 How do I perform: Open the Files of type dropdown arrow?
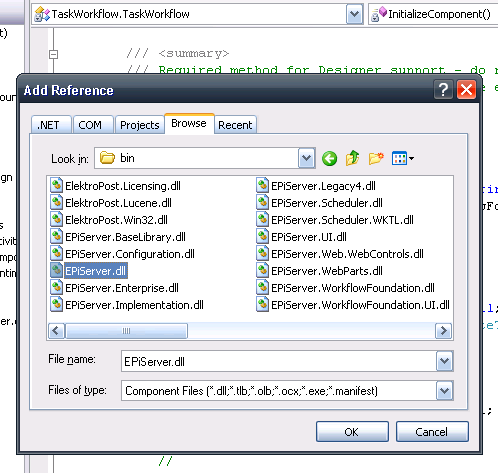[444, 390]
